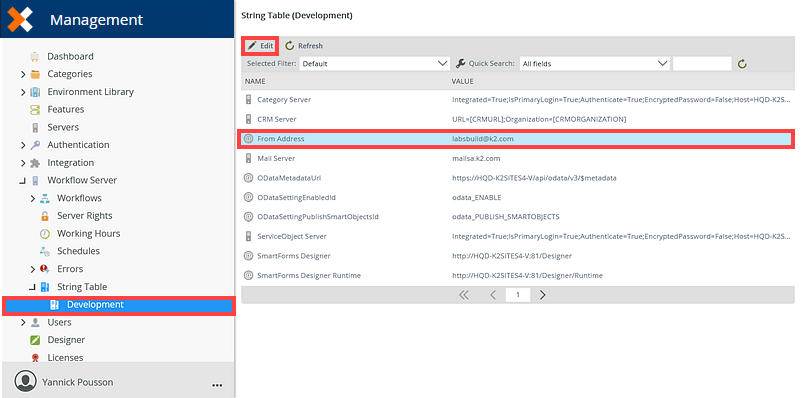Viewport: 802px width, 398px height.
Task: Click quick search refresh icon
Action: click(x=742, y=64)
